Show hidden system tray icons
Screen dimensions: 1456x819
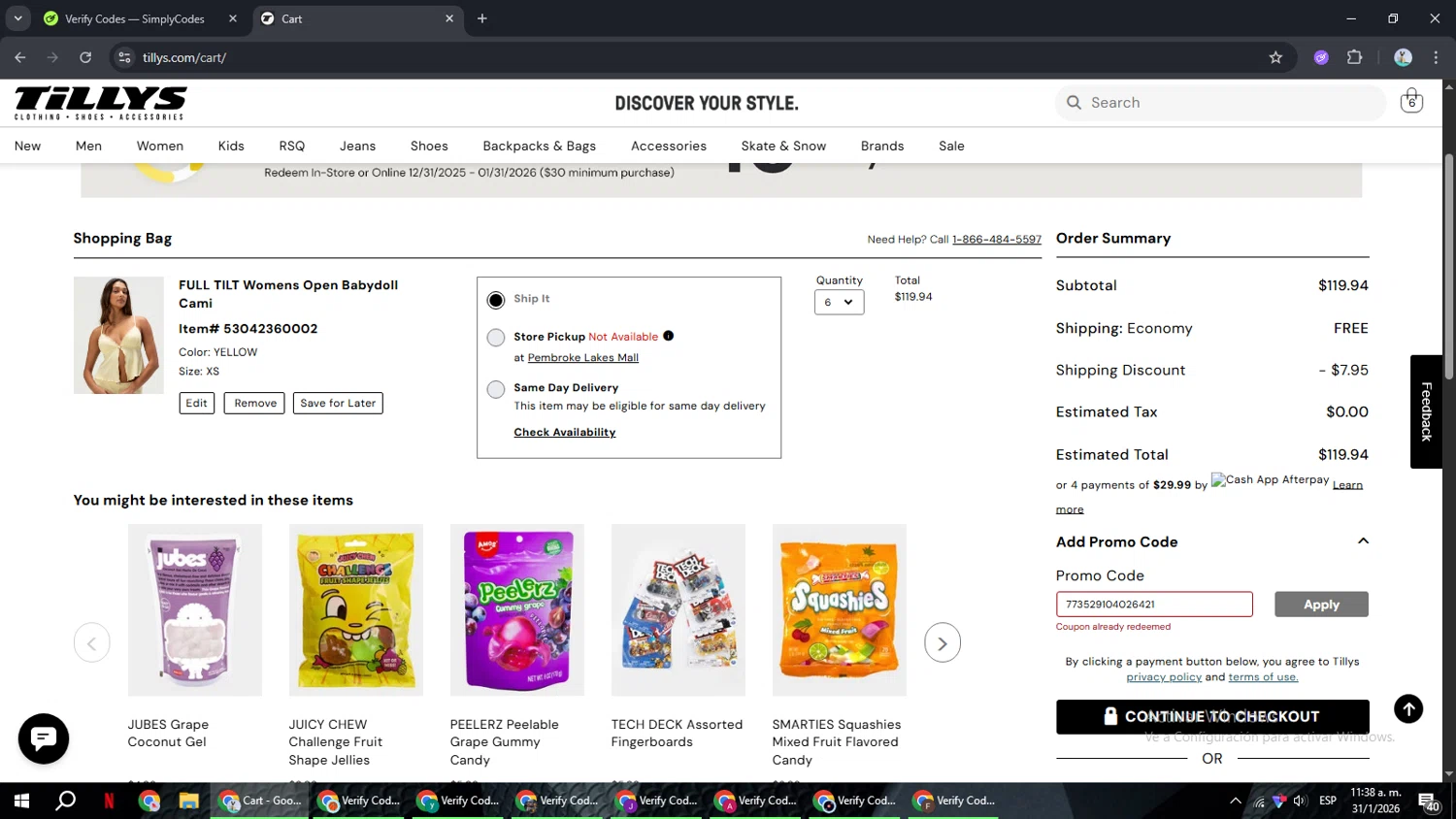tap(1236, 801)
